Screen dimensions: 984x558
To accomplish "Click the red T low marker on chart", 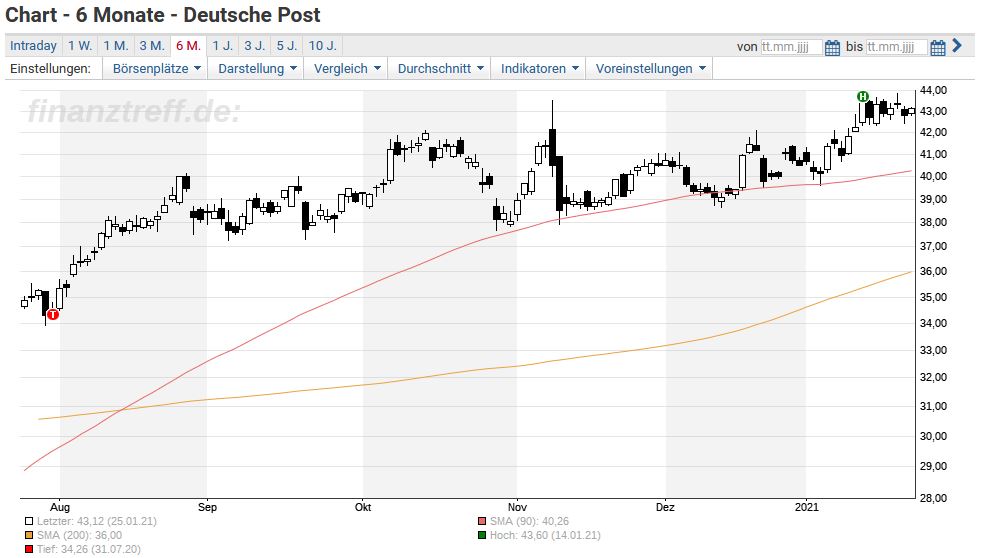I will [53, 314].
